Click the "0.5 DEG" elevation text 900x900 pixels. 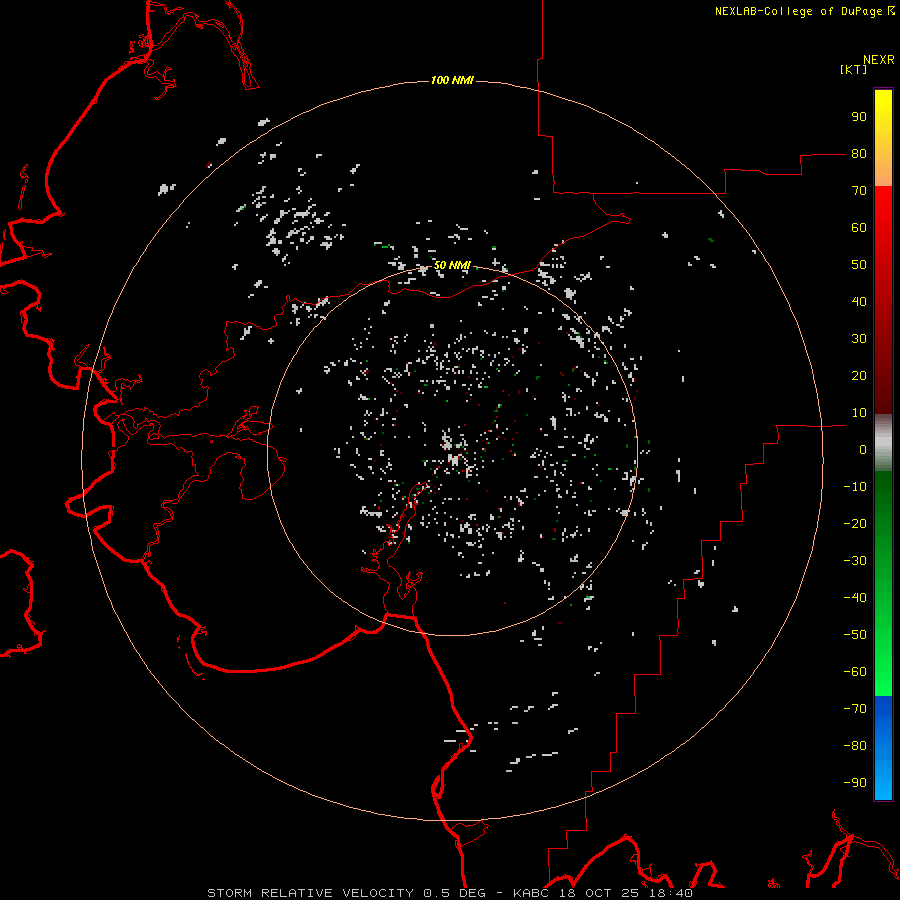pyautogui.click(x=455, y=893)
